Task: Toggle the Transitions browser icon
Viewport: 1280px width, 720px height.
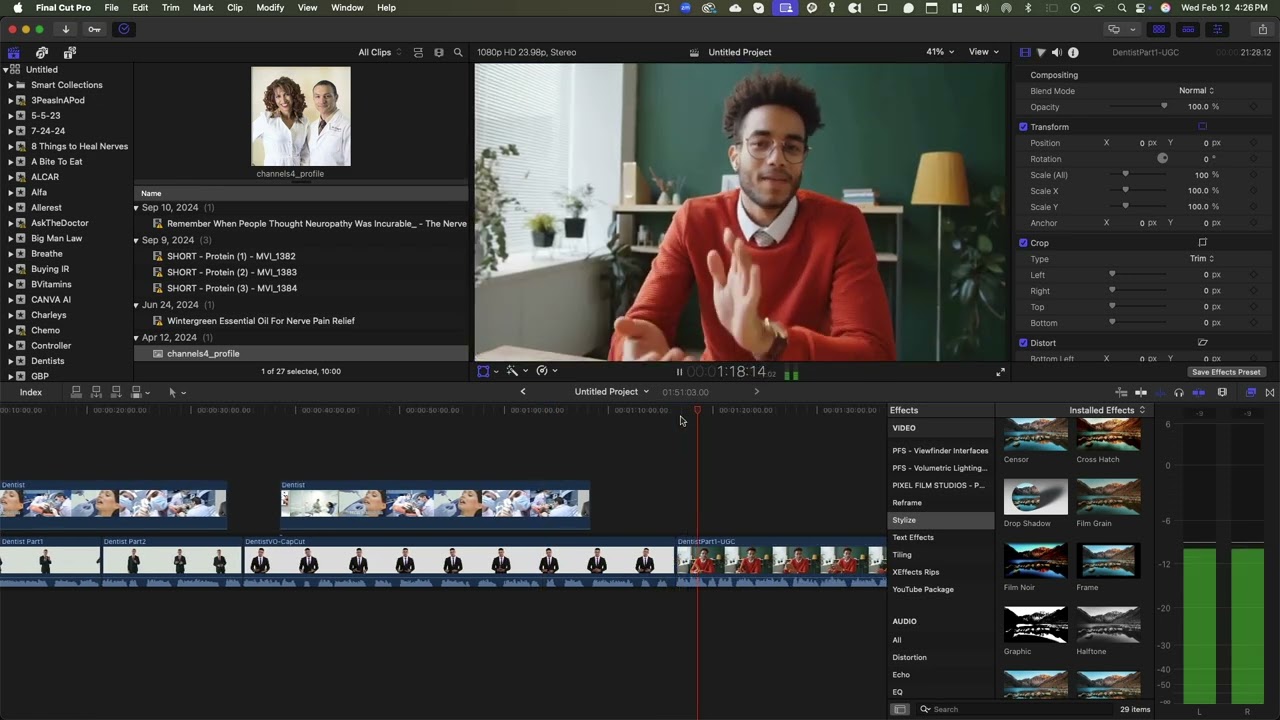Action: (x=1270, y=392)
